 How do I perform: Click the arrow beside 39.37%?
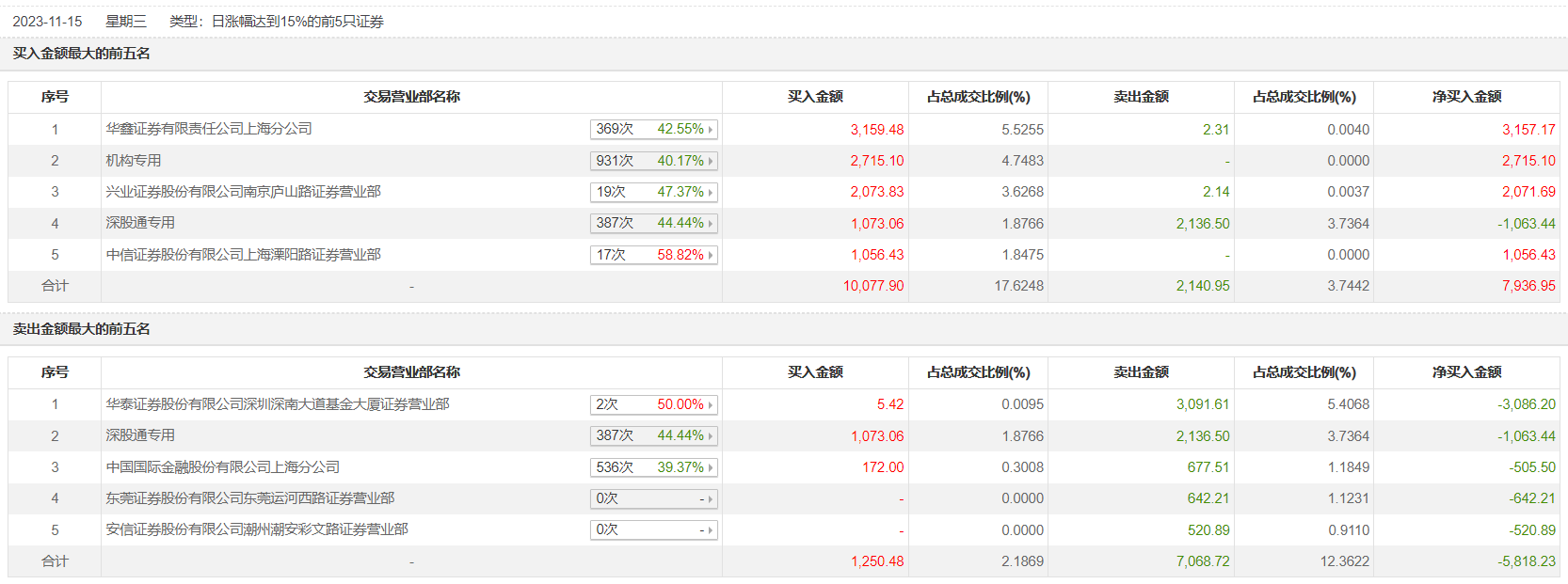click(x=711, y=467)
